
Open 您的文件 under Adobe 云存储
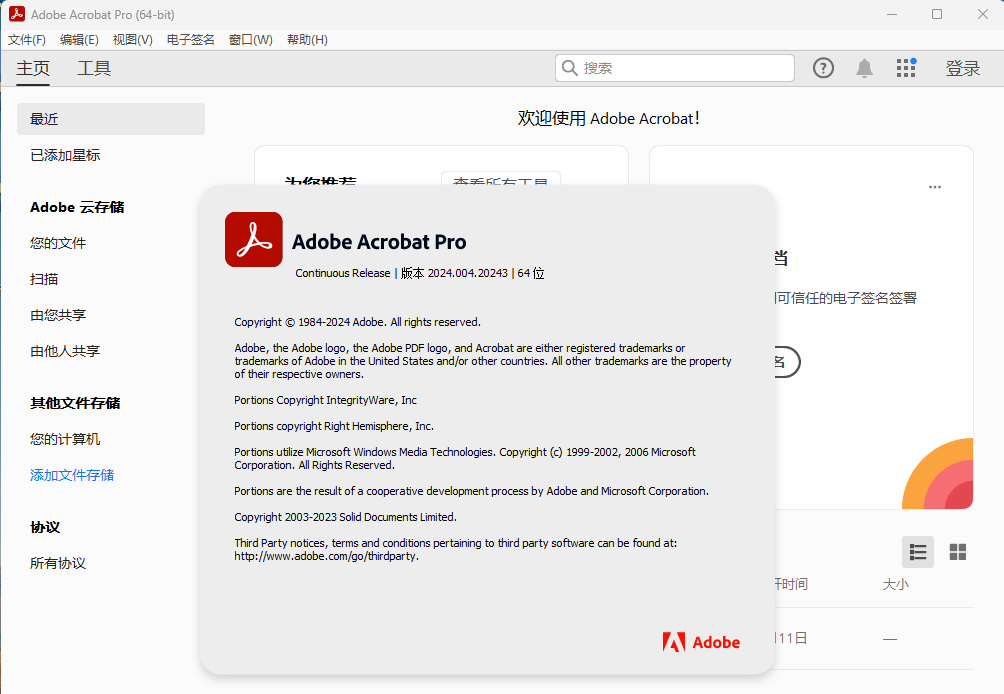pyautogui.click(x=58, y=243)
